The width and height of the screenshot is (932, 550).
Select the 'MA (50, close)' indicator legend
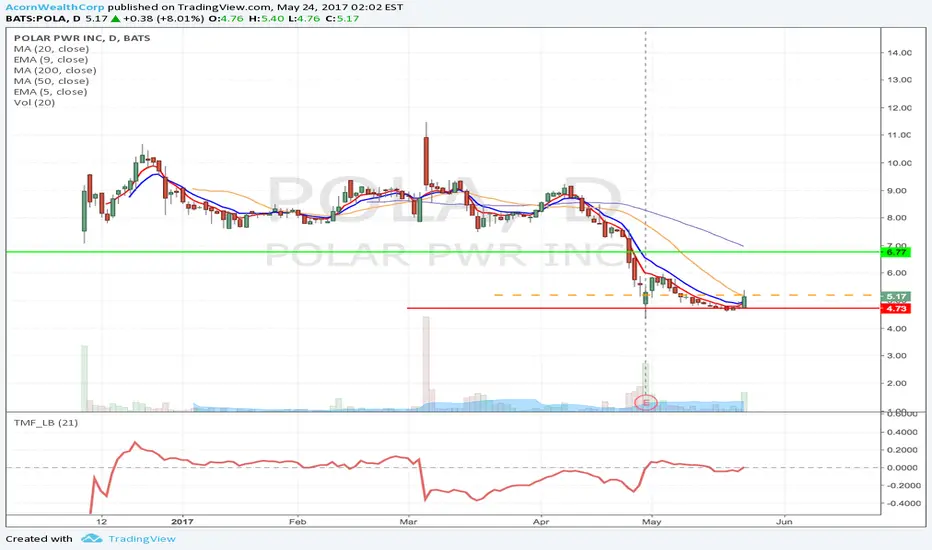(51, 81)
